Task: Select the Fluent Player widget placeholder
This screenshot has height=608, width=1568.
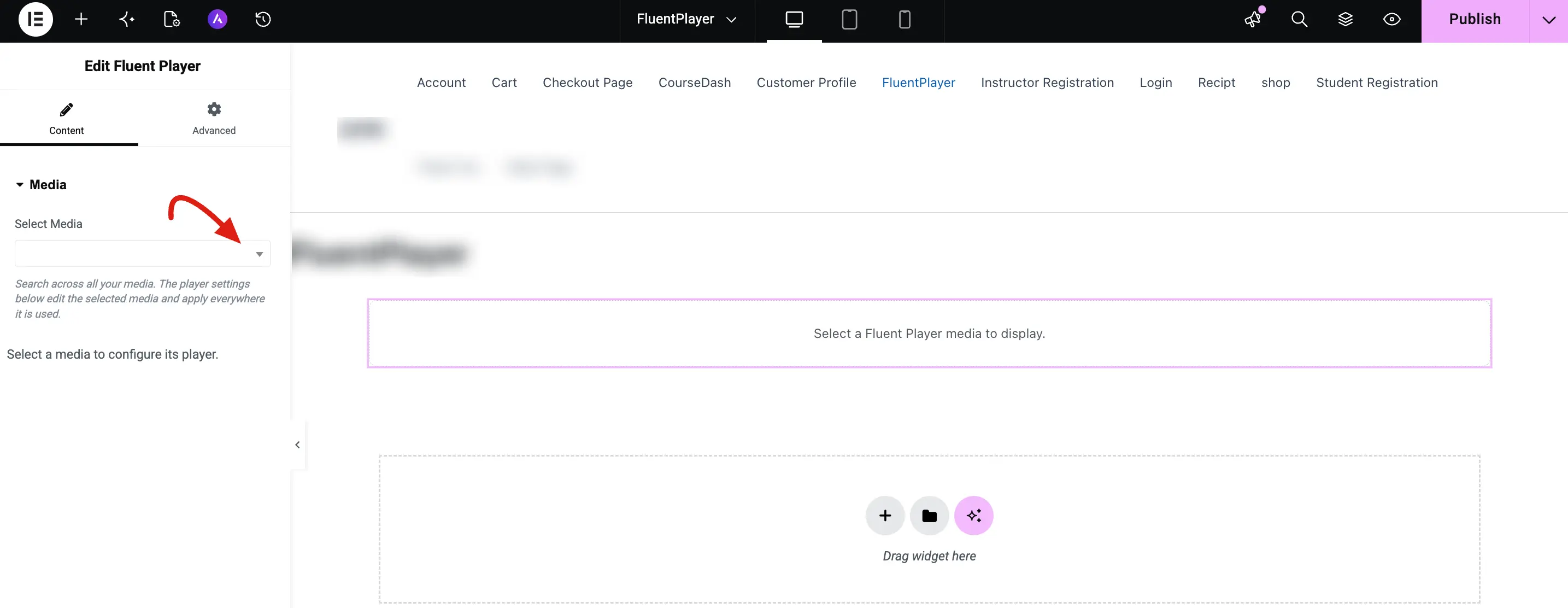Action: pos(929,333)
